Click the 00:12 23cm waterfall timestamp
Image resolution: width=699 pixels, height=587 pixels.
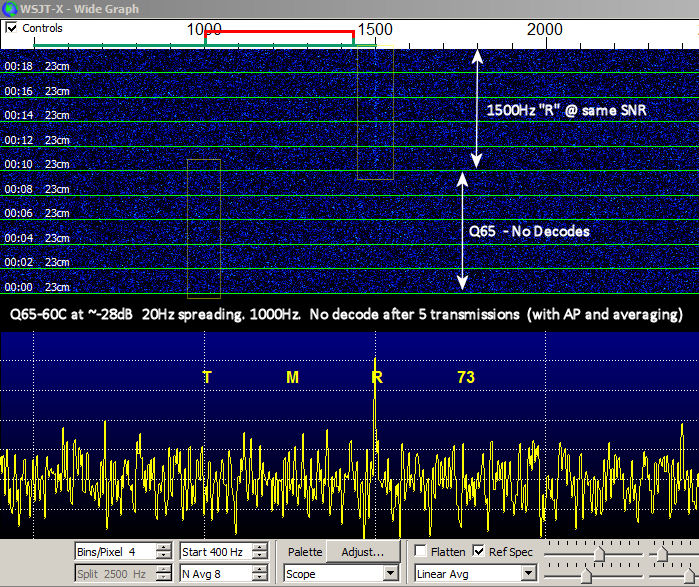[x=37, y=140]
